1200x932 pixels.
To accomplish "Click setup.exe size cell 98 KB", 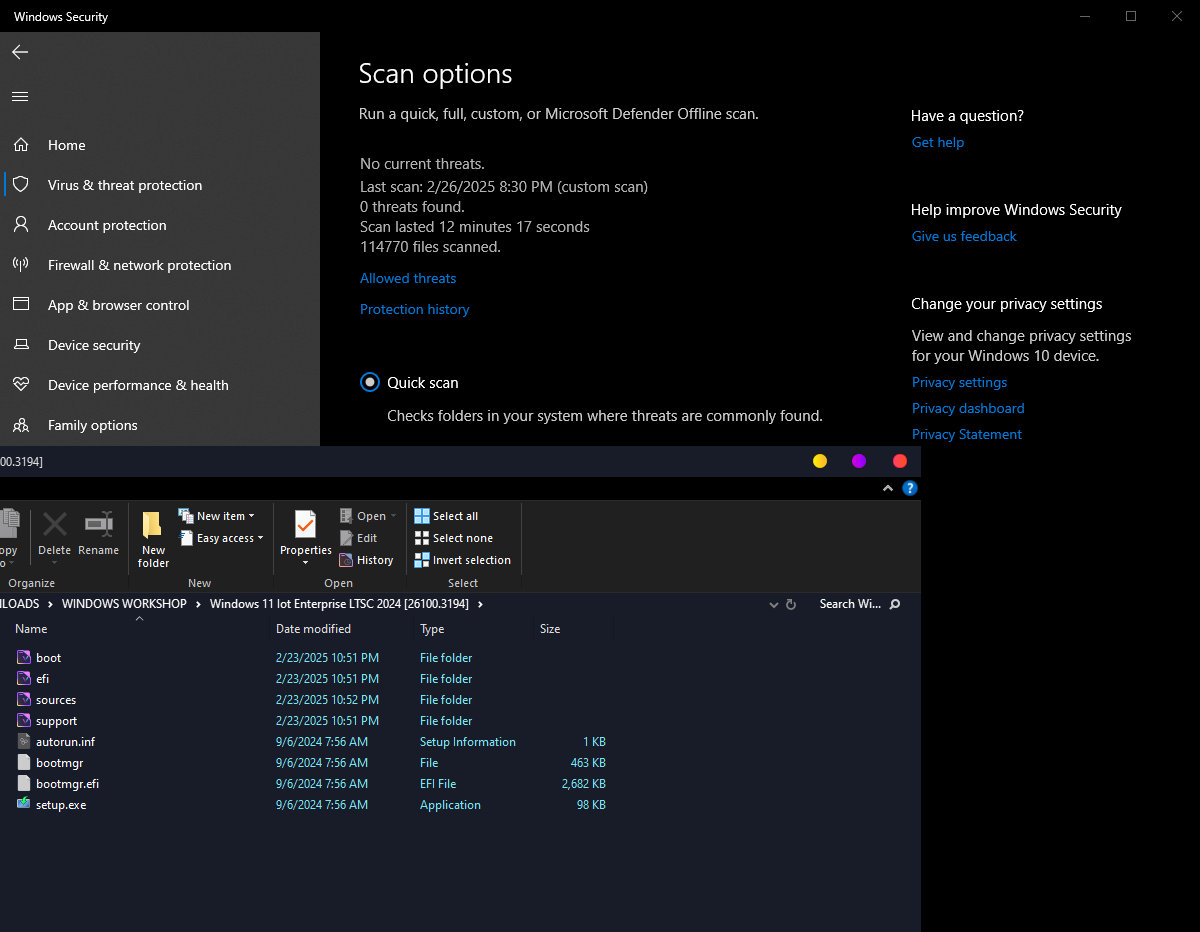I will pyautogui.click(x=591, y=805).
